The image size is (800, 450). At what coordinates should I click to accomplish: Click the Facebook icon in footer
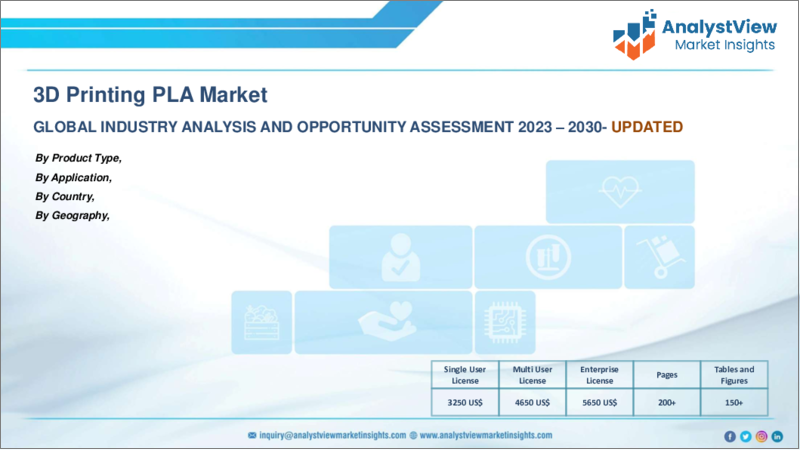click(x=730, y=436)
